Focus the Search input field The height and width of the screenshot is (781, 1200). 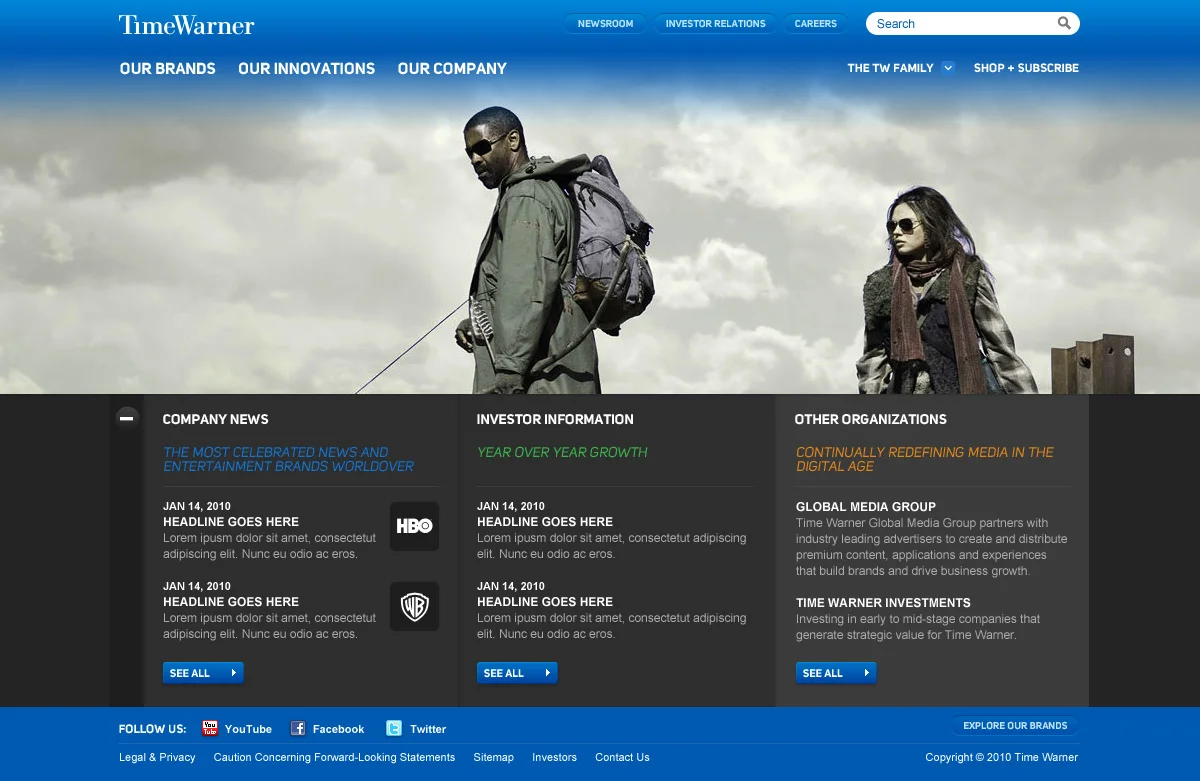(962, 24)
